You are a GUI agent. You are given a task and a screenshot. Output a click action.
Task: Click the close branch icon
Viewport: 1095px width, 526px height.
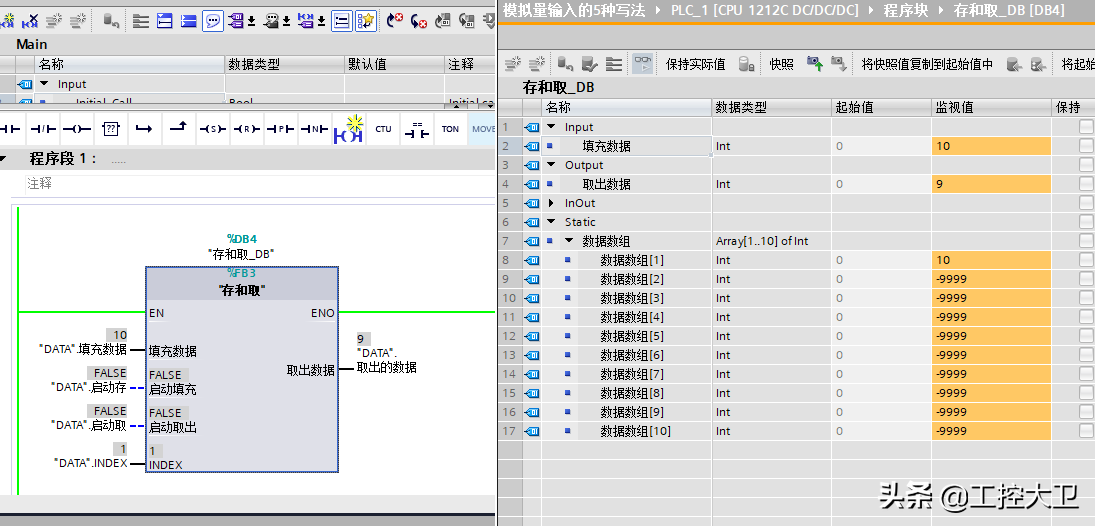pos(179,129)
